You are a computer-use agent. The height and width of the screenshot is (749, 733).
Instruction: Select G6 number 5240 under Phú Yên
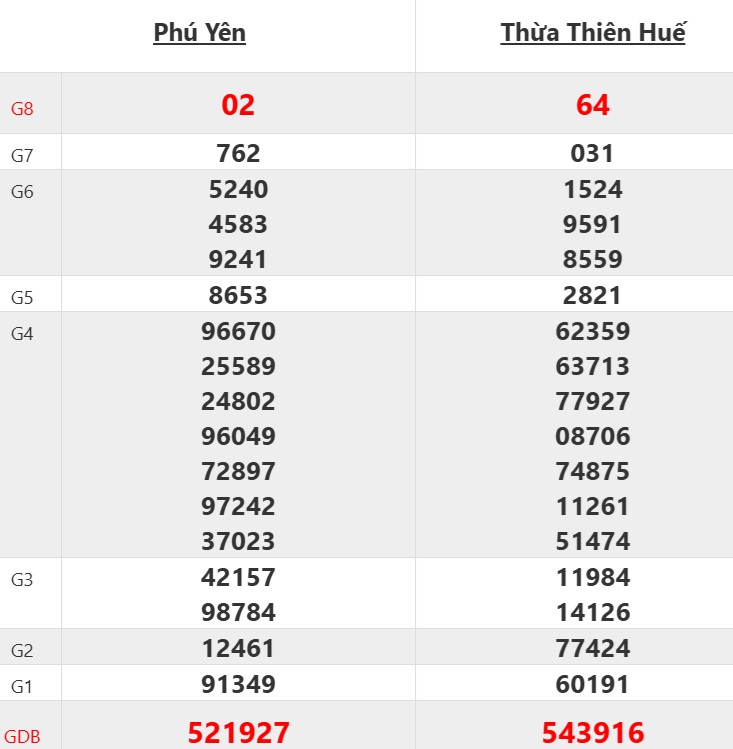click(x=238, y=189)
